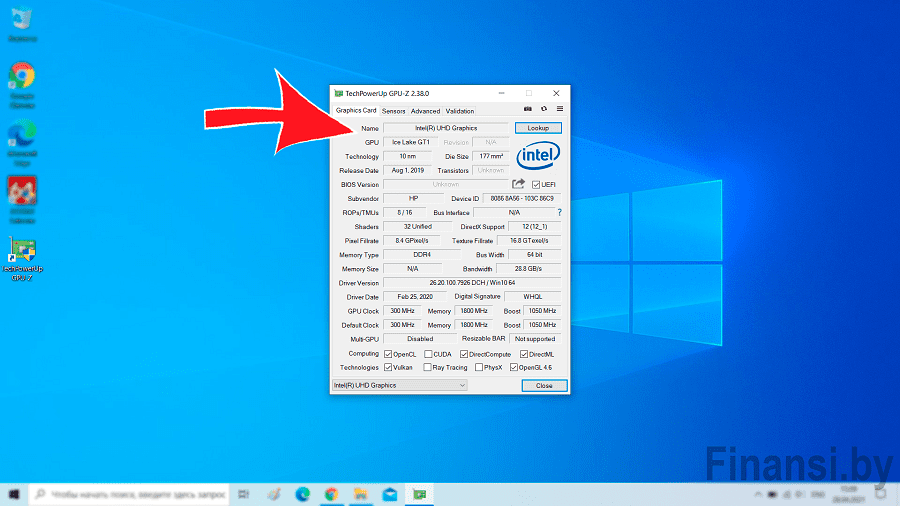Toggle the Ray Tracing checkbox
Image resolution: width=900 pixels, height=506 pixels.
pos(427,367)
